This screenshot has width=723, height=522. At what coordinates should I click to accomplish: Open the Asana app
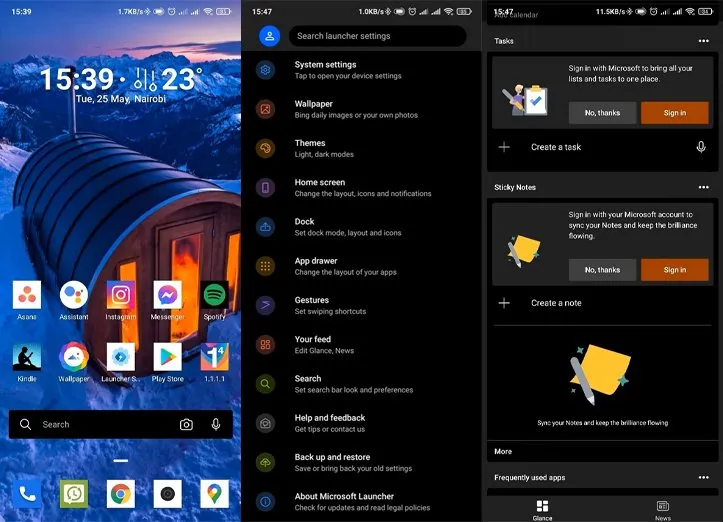[27, 295]
